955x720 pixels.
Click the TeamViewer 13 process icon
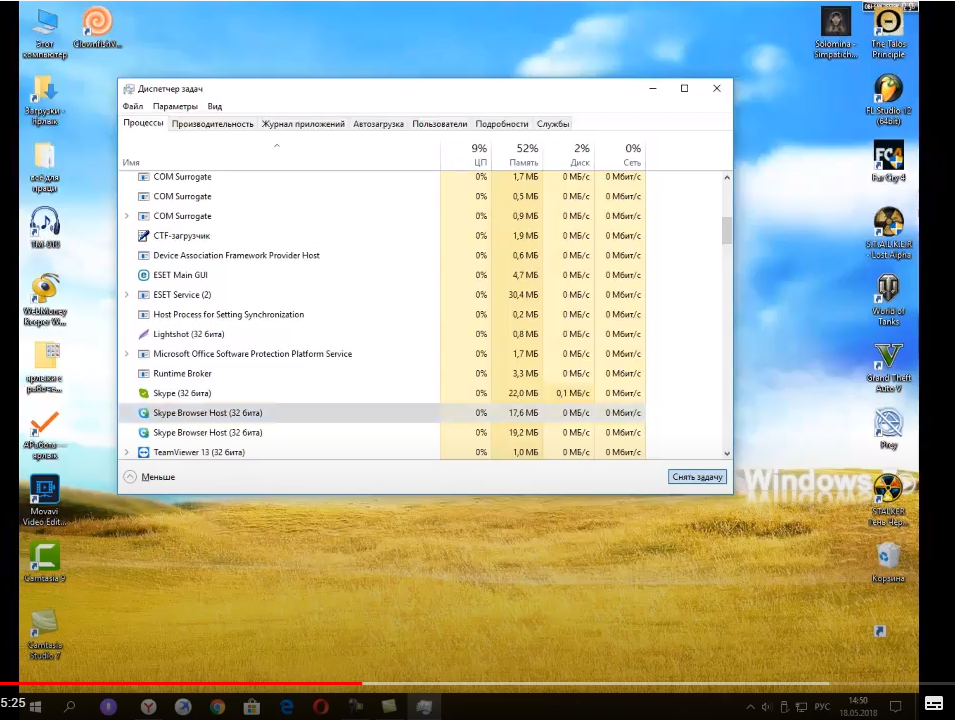pos(144,452)
